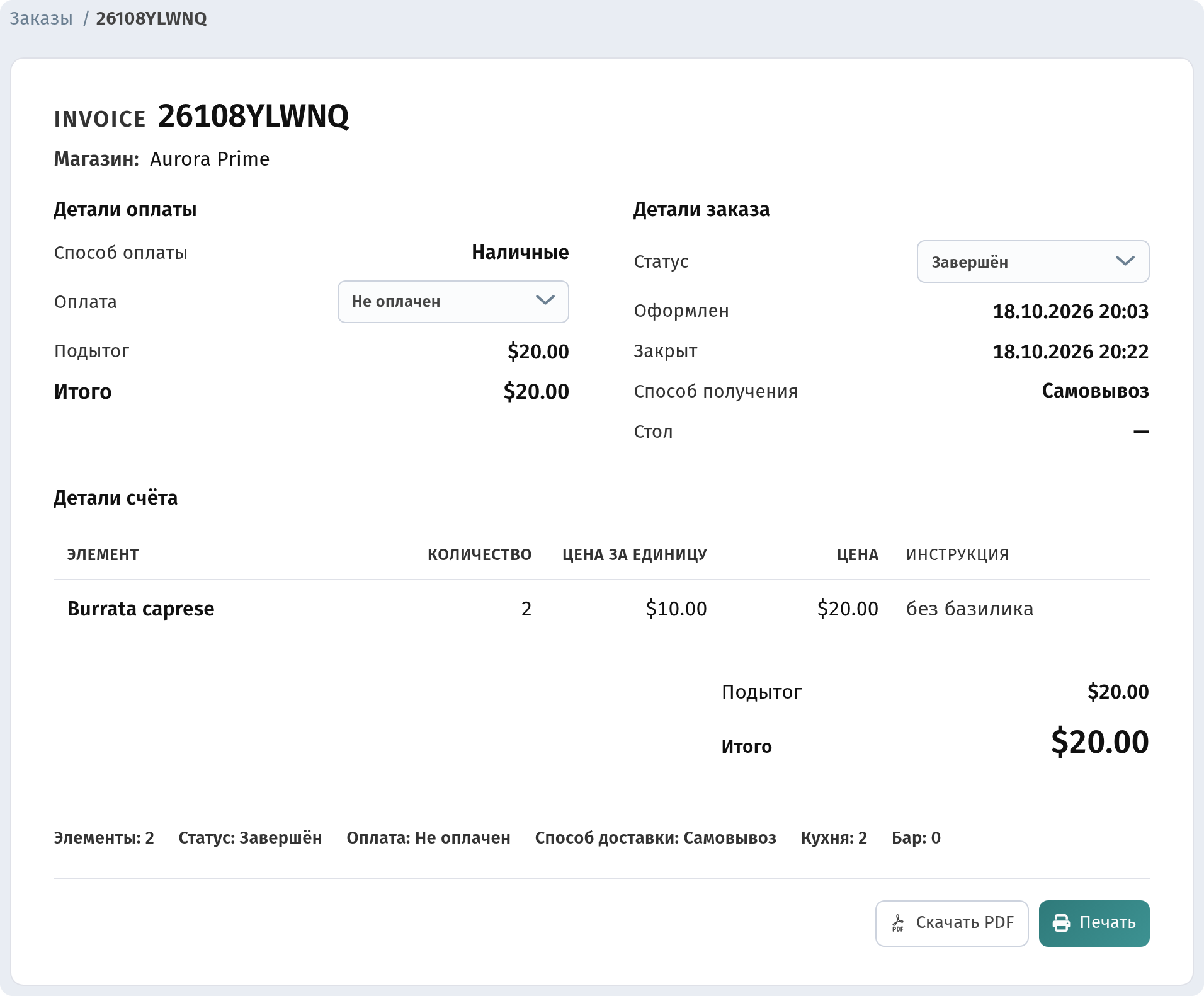The height and width of the screenshot is (996, 1204).
Task: Click the Закрыт date 18.10.2026 20:22
Action: [x=1071, y=352]
